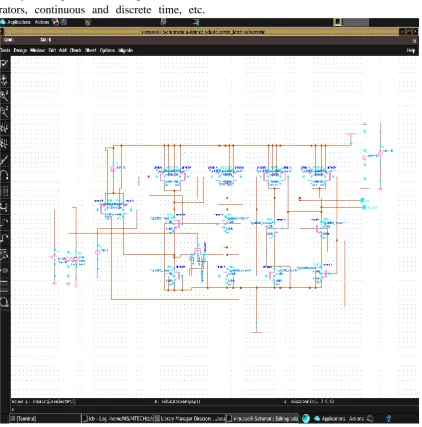Click the round cyan globe icon in bottom panel
Viewport: 422px width, 427px height.
pos(306,419)
